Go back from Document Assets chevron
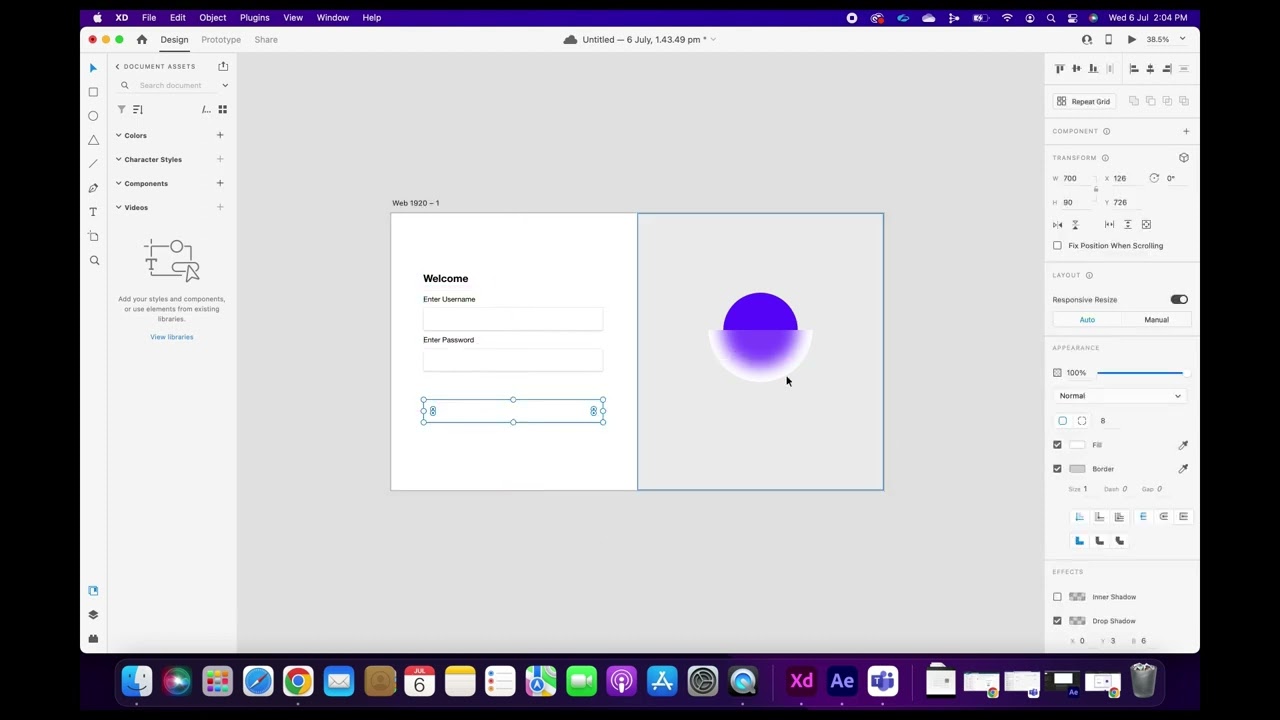This screenshot has height=720, width=1280. click(117, 67)
